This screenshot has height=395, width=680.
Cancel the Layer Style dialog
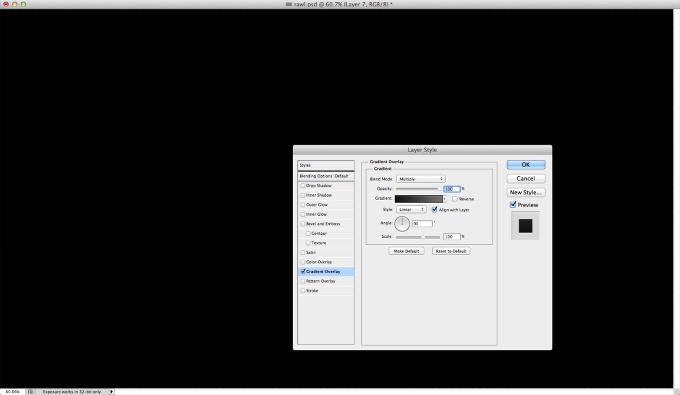click(526, 179)
